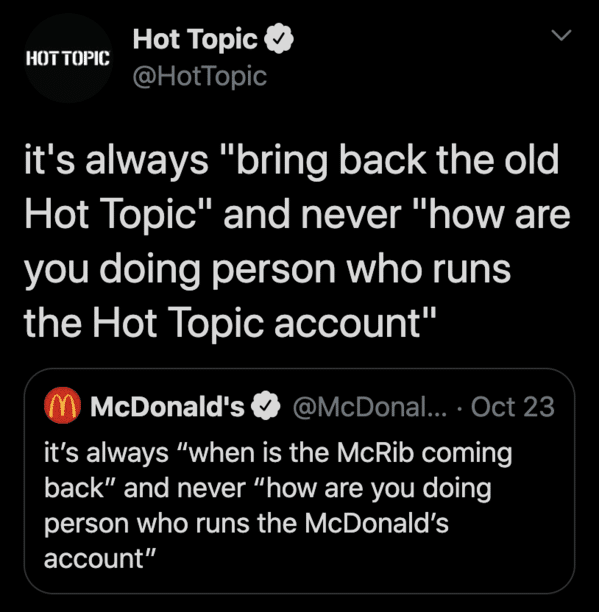Open the Oct 23 timestamp
The height and width of the screenshot is (612, 599).
pos(512,407)
